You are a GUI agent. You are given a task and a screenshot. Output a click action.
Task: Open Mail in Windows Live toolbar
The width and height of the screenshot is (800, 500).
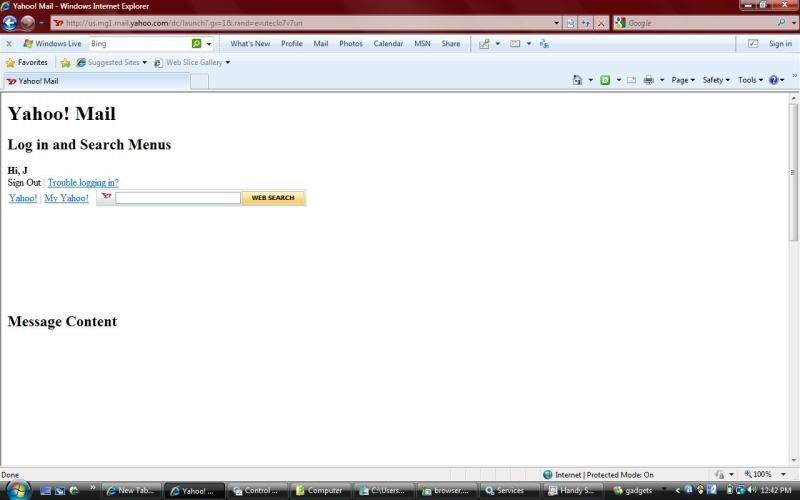[321, 44]
